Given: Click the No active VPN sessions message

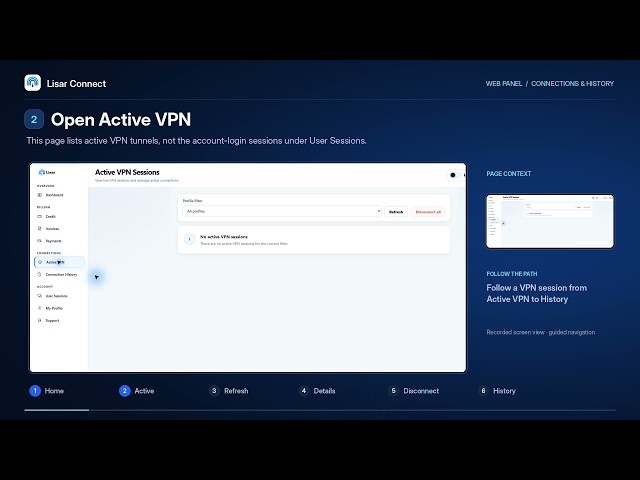Looking at the screenshot, I should [x=224, y=237].
